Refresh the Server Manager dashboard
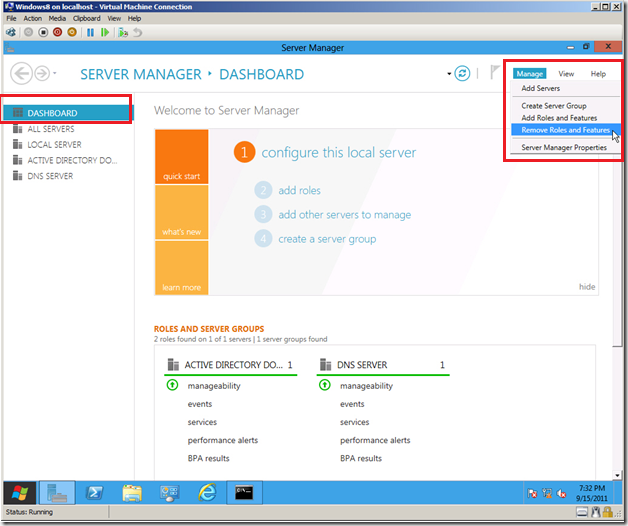628x526 pixels. (x=462, y=73)
